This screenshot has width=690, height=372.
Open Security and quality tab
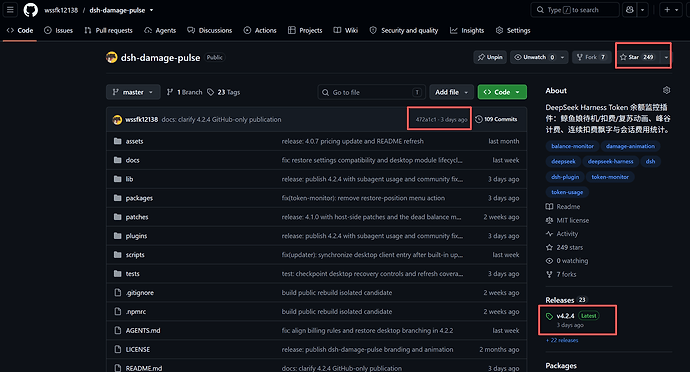(x=404, y=30)
